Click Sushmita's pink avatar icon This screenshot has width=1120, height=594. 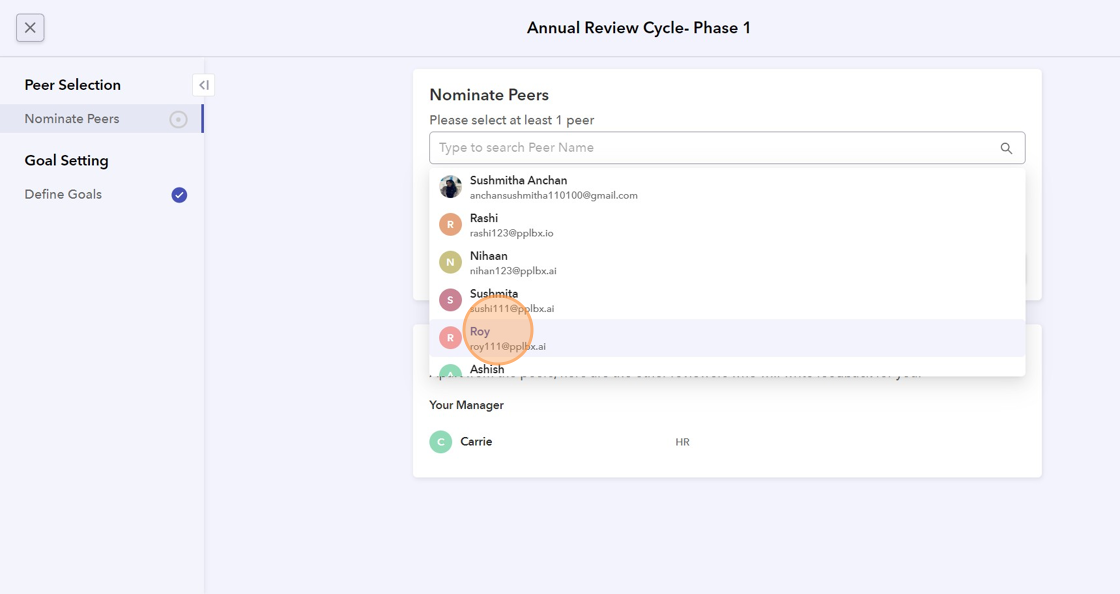(x=450, y=300)
